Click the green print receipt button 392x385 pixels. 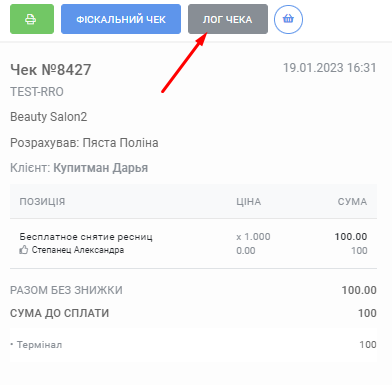click(x=32, y=19)
